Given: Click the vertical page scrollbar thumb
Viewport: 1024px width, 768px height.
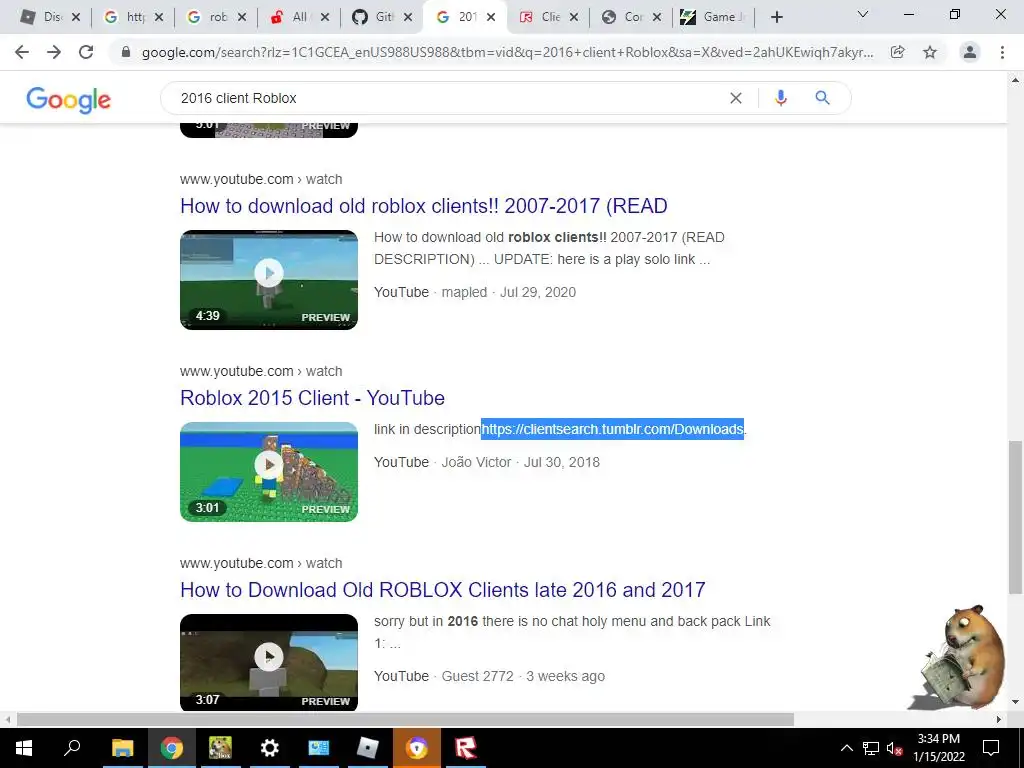Looking at the screenshot, I should 1015,517.
